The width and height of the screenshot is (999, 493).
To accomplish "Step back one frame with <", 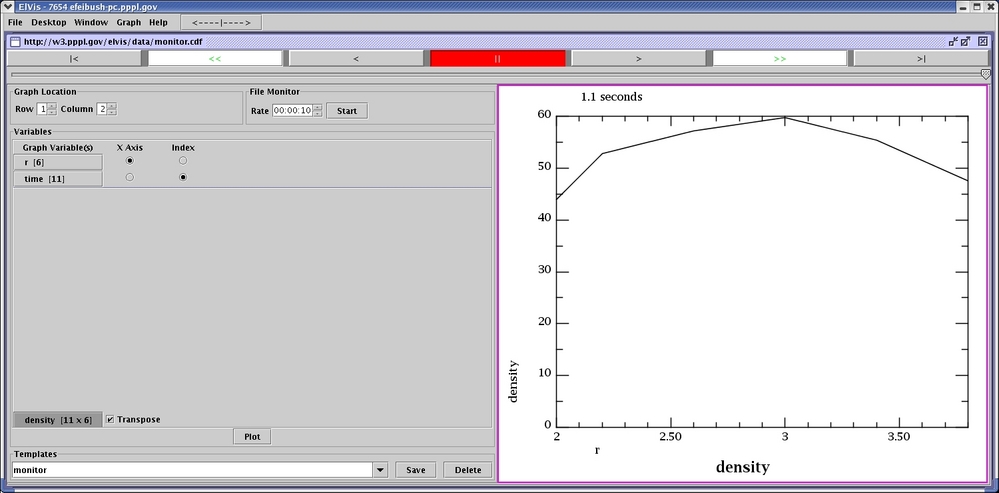I will (x=356, y=59).
